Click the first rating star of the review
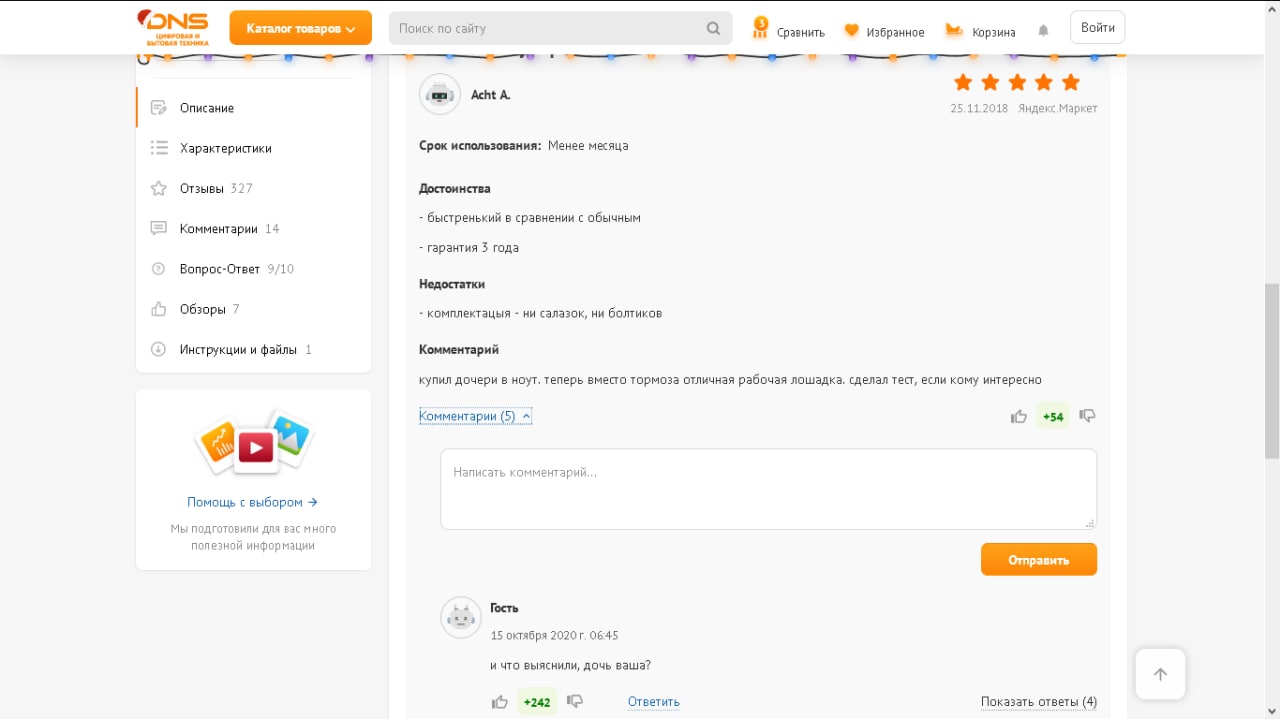1280x719 pixels. coord(963,82)
